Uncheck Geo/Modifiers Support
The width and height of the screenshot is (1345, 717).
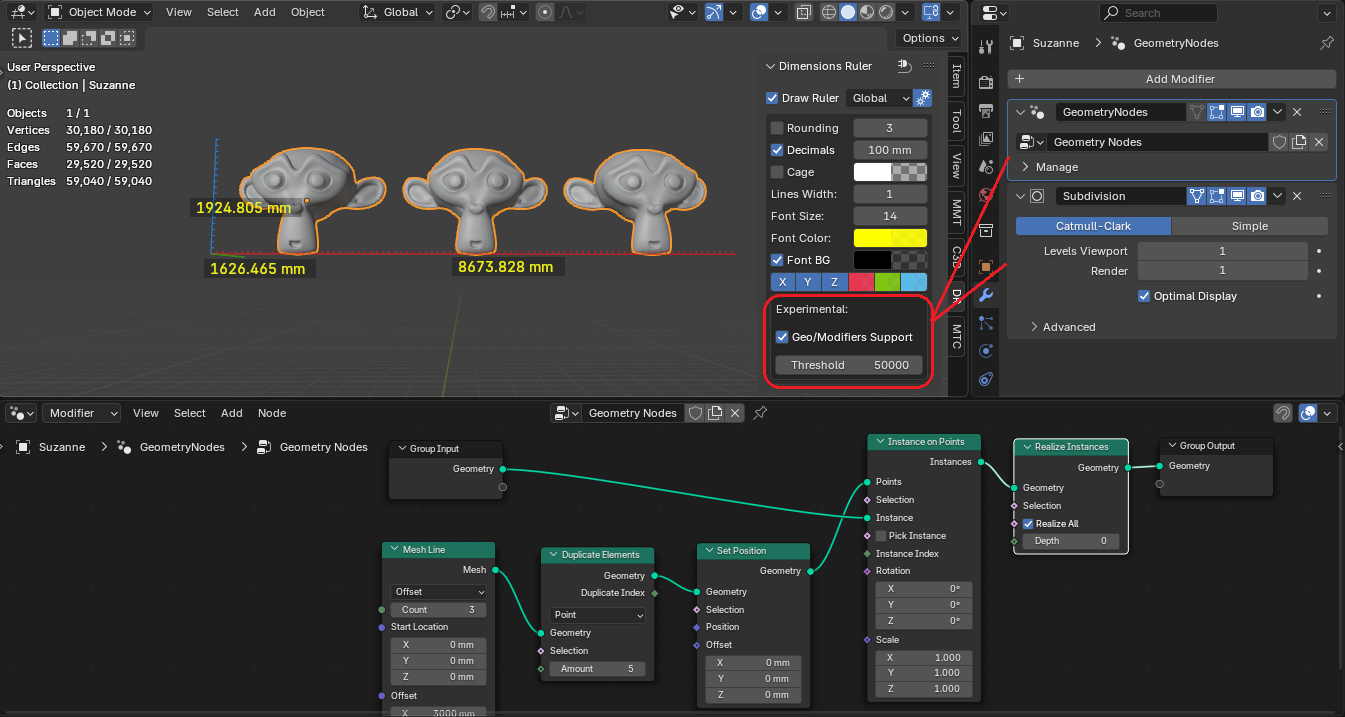(x=782, y=337)
